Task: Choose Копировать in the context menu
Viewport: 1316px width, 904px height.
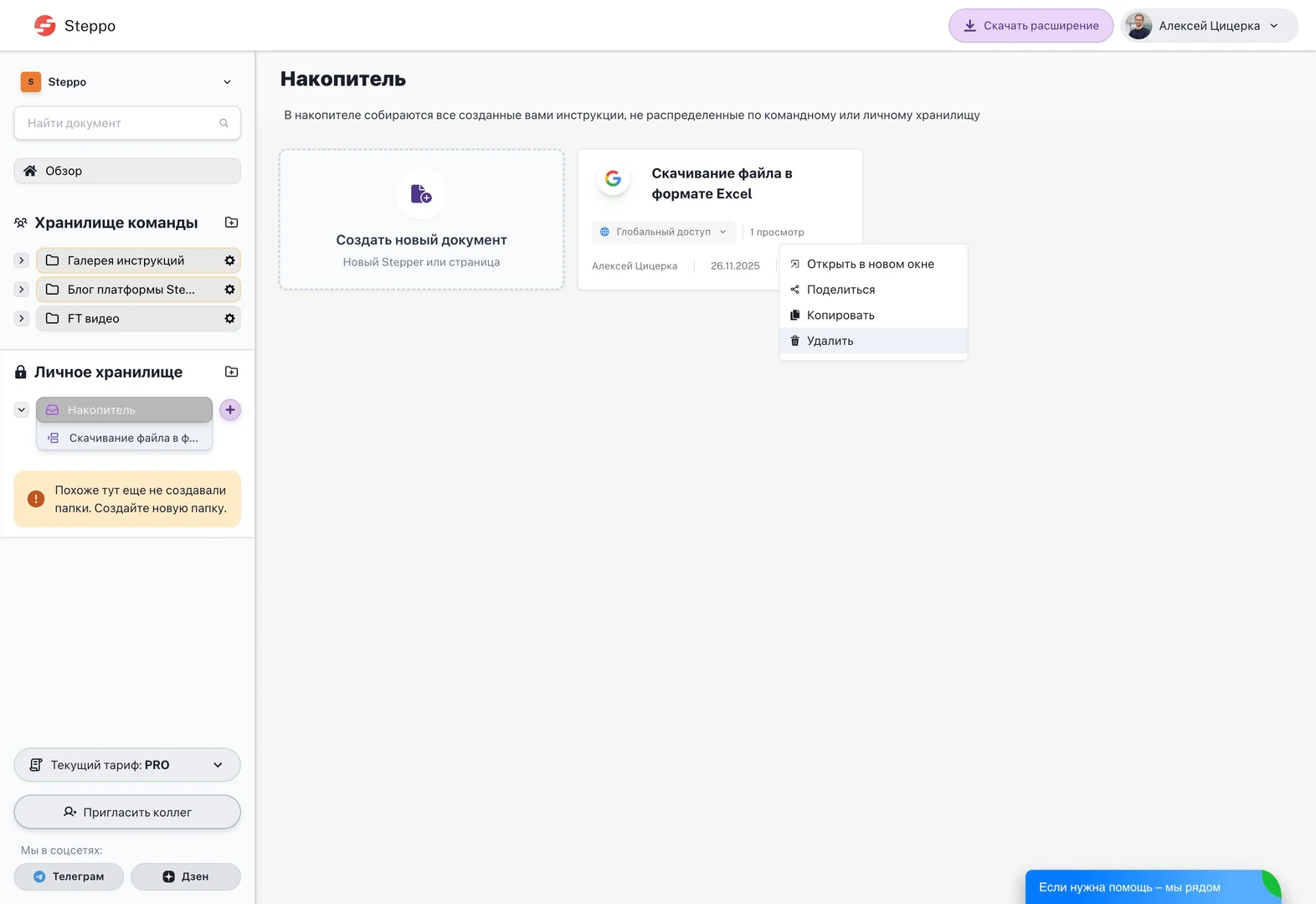Action: coord(840,316)
